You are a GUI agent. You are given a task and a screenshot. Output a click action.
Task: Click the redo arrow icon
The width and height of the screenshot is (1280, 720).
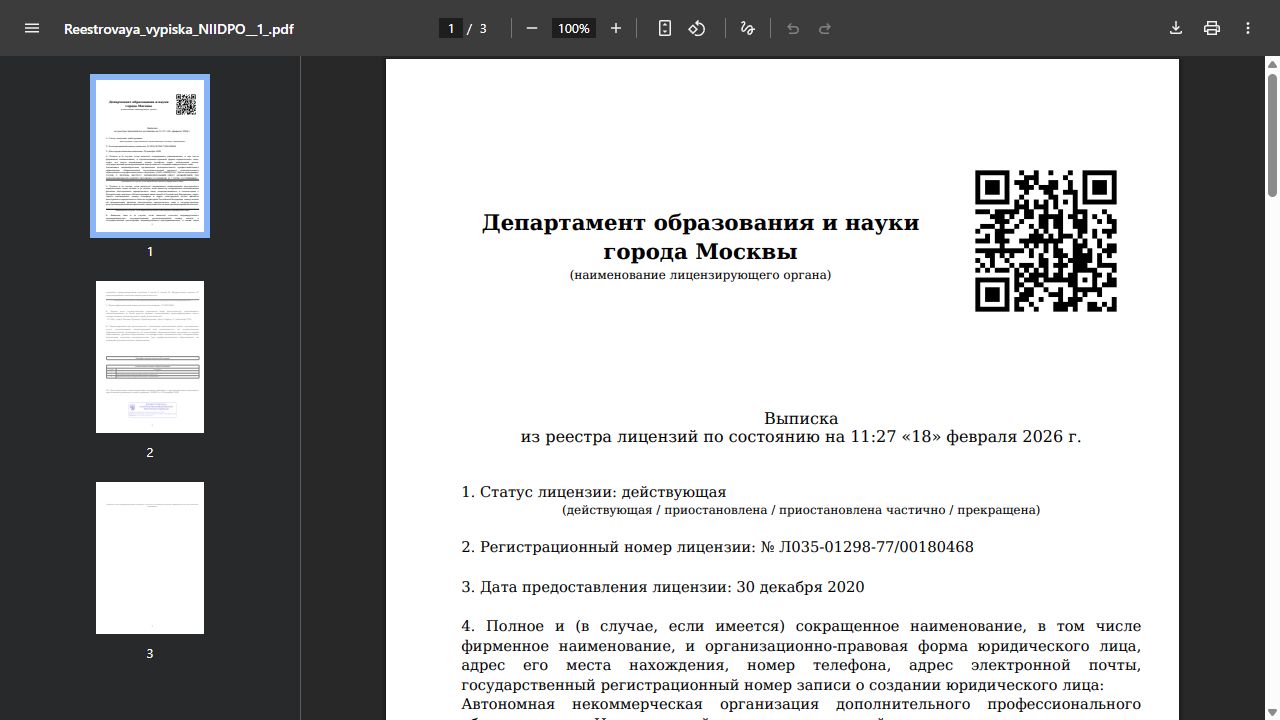point(825,28)
